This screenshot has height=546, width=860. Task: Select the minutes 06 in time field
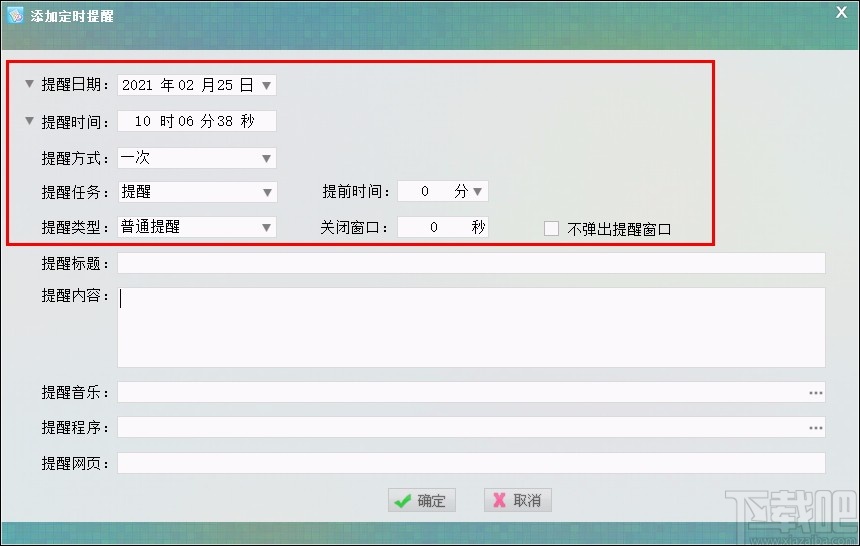tap(186, 121)
